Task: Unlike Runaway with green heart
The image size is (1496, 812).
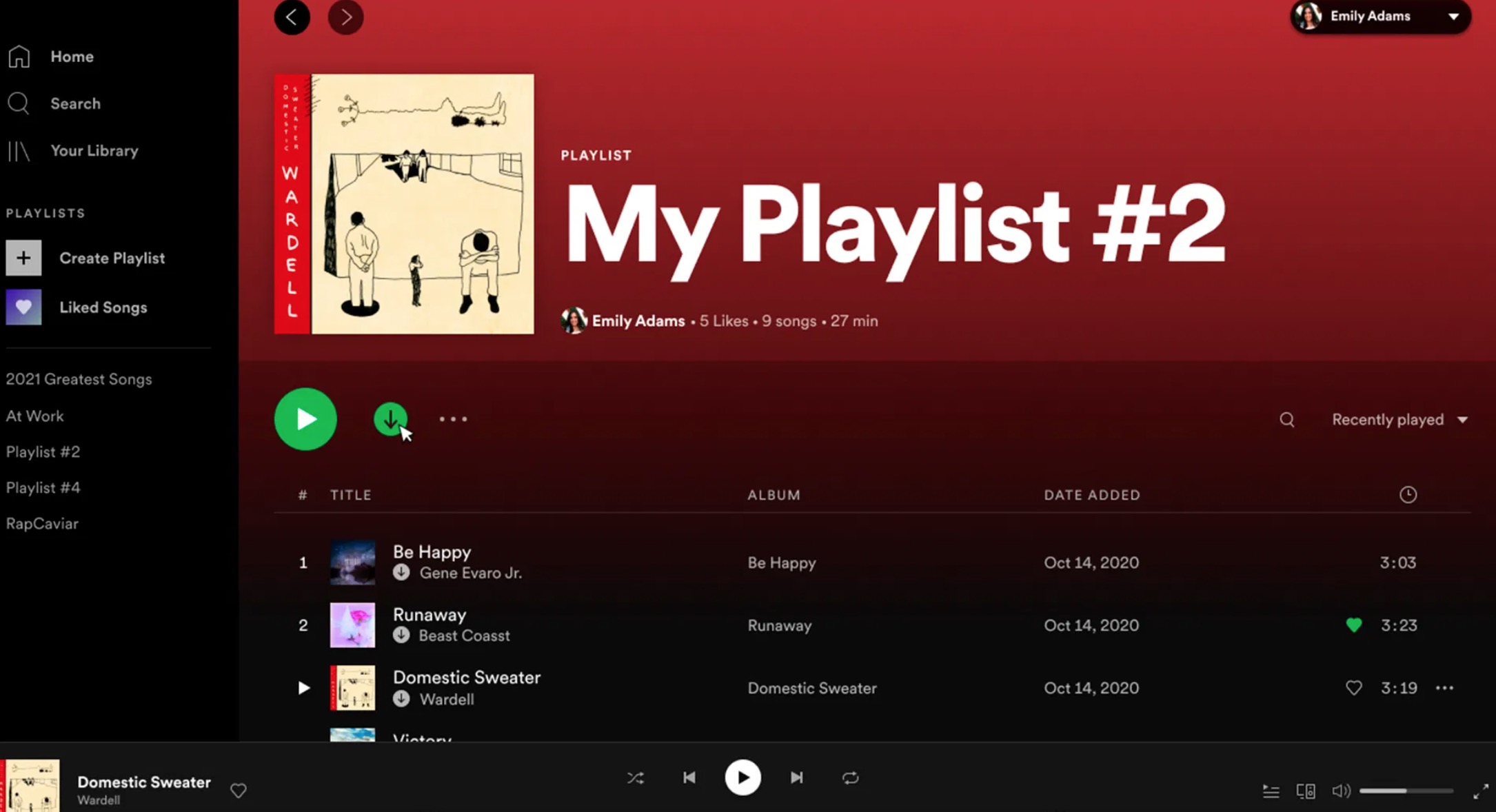Action: [1354, 625]
